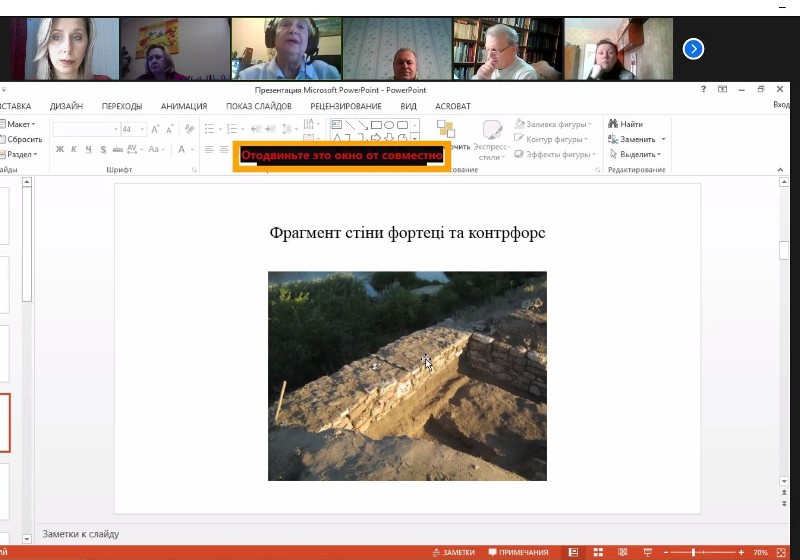This screenshot has height=560, width=800.
Task: Click the fortress wall photo on slide
Action: pyautogui.click(x=407, y=376)
